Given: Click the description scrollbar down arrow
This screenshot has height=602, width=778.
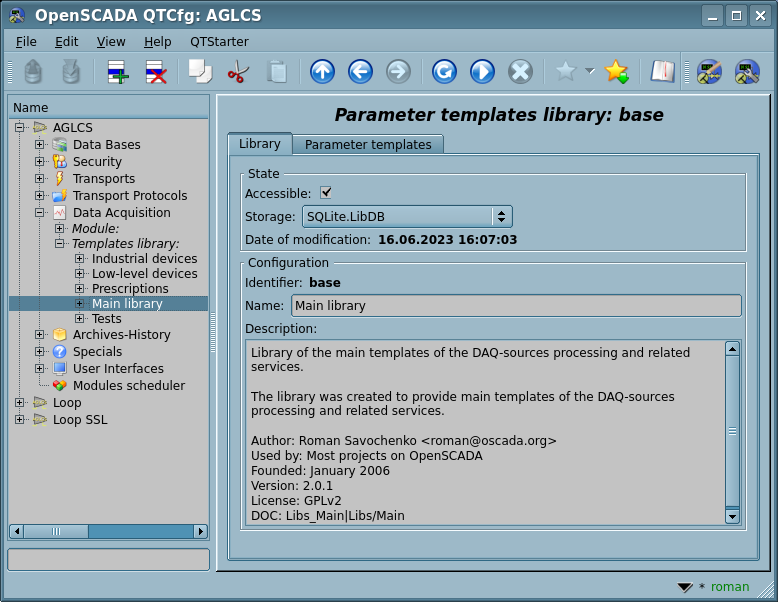Looking at the screenshot, I should pyautogui.click(x=732, y=516).
